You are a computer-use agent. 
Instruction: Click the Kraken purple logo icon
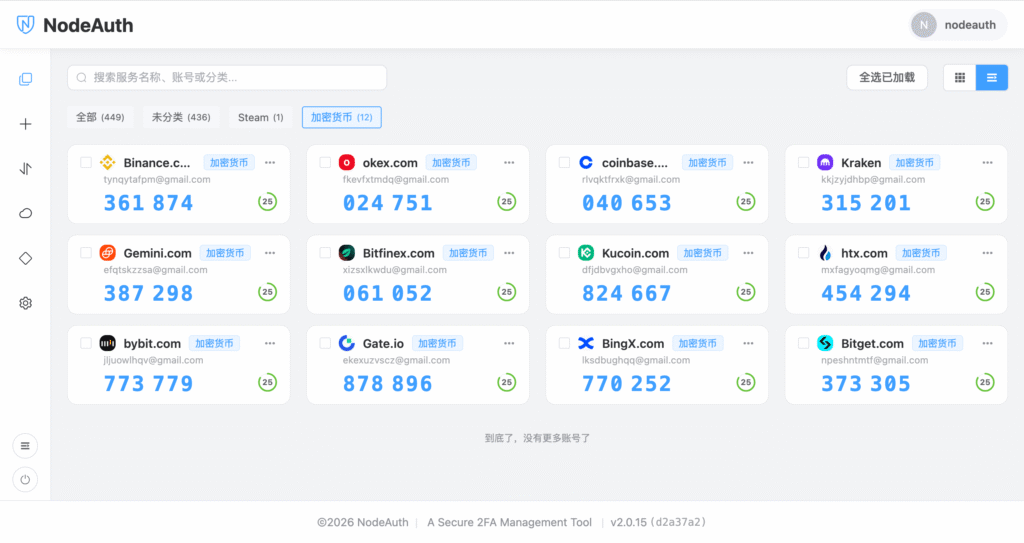click(x=825, y=162)
